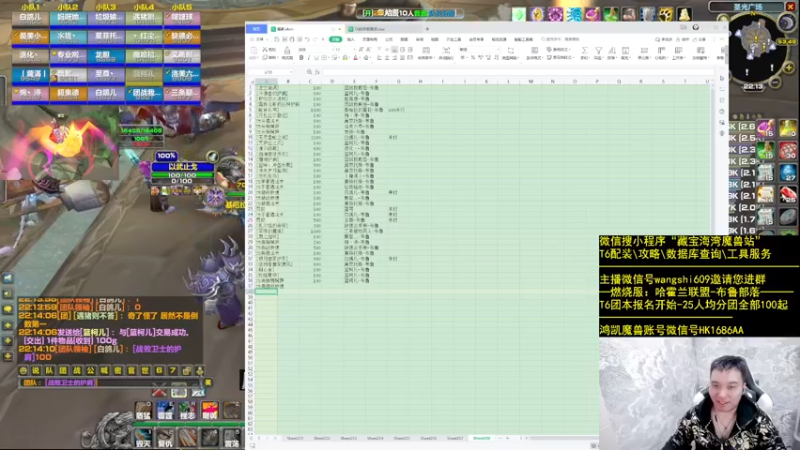Click the crossed-swords stance icon
Screen dimensions: 800x450
(x=159, y=392)
